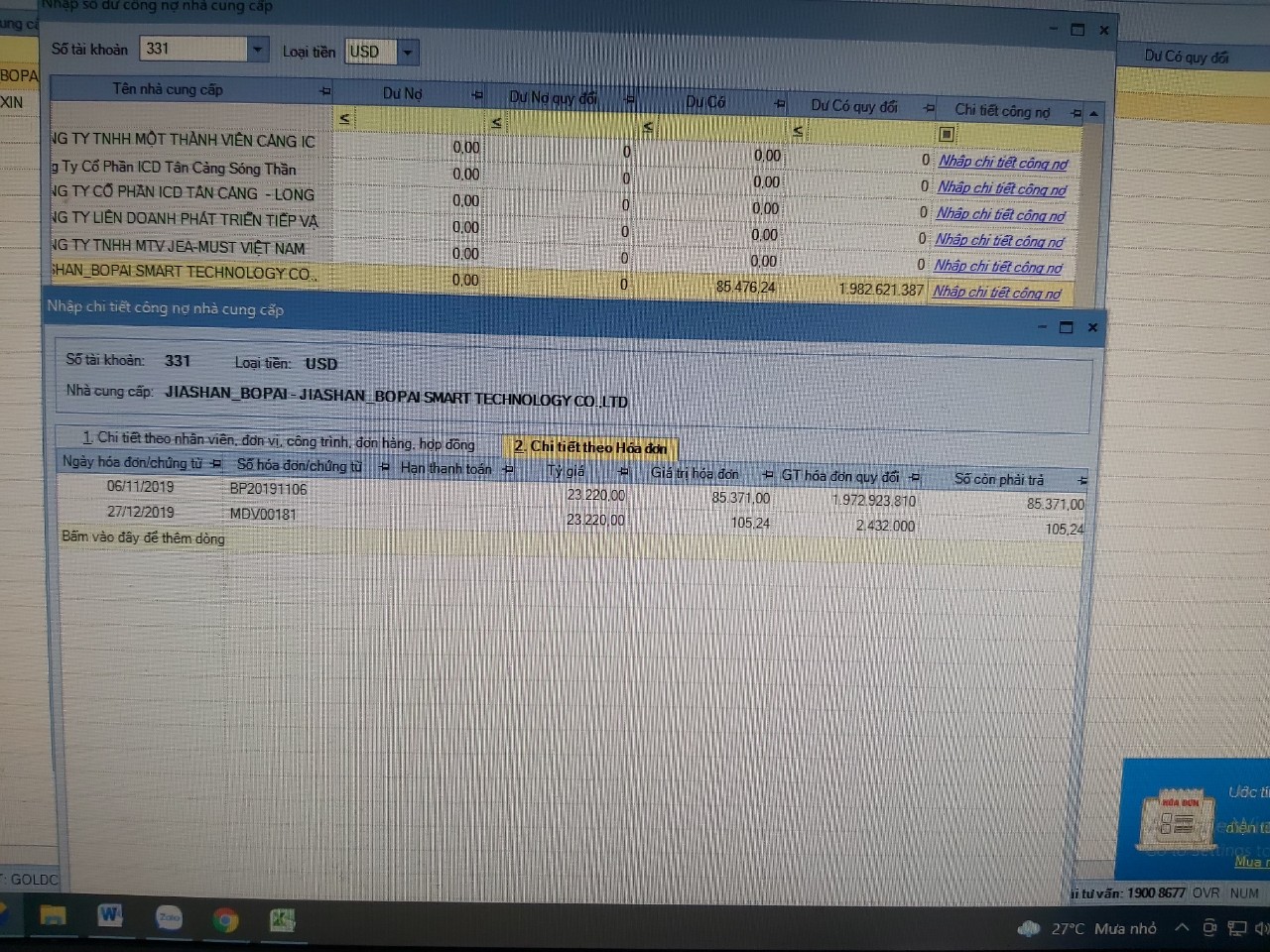The height and width of the screenshot is (952, 1270).
Task: Click the Số còn phải trả column header
Action: tap(999, 480)
